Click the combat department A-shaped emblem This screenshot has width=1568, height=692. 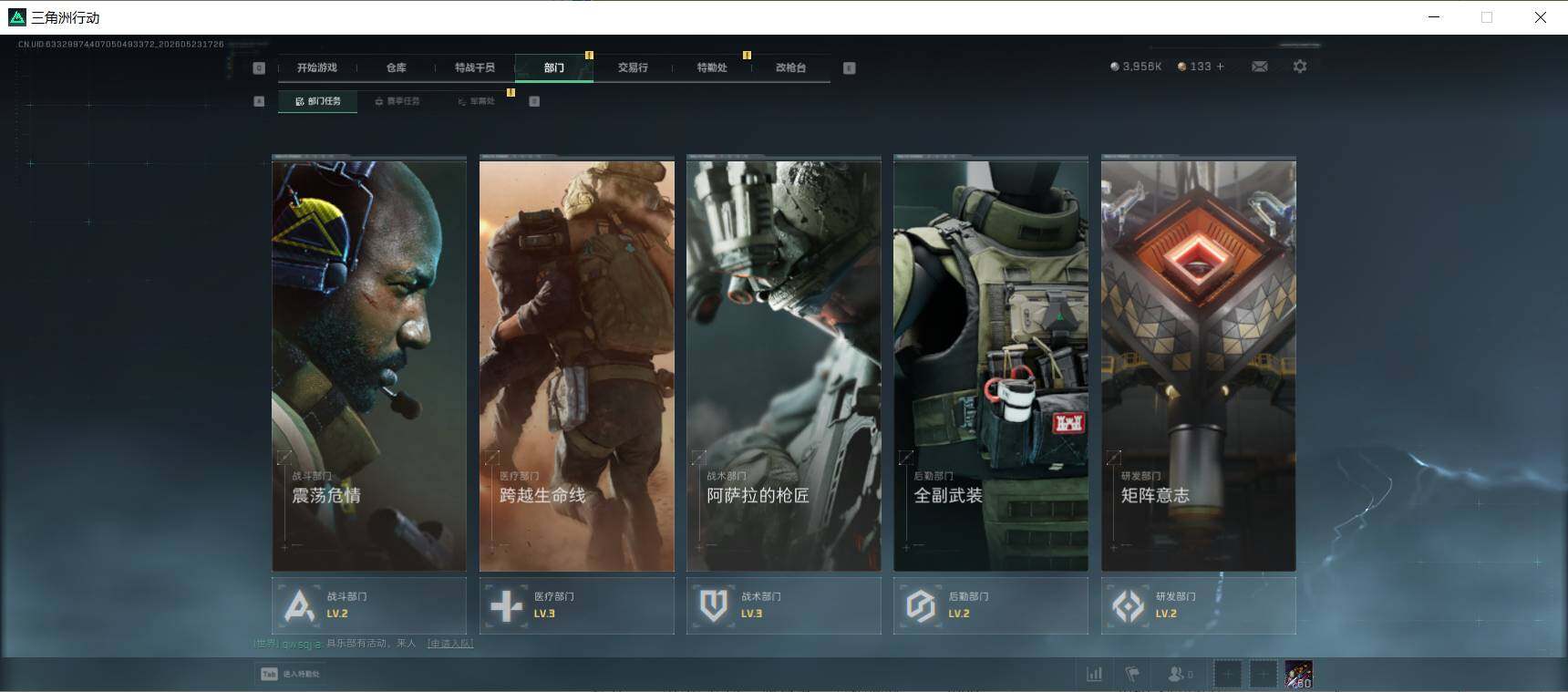[299, 605]
